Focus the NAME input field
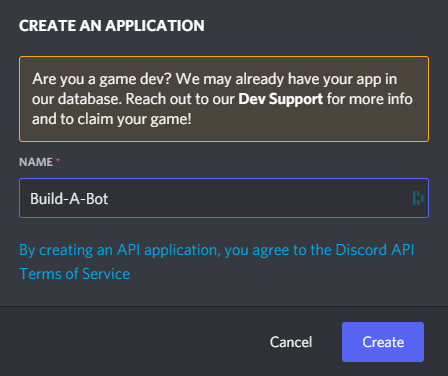 point(224,198)
